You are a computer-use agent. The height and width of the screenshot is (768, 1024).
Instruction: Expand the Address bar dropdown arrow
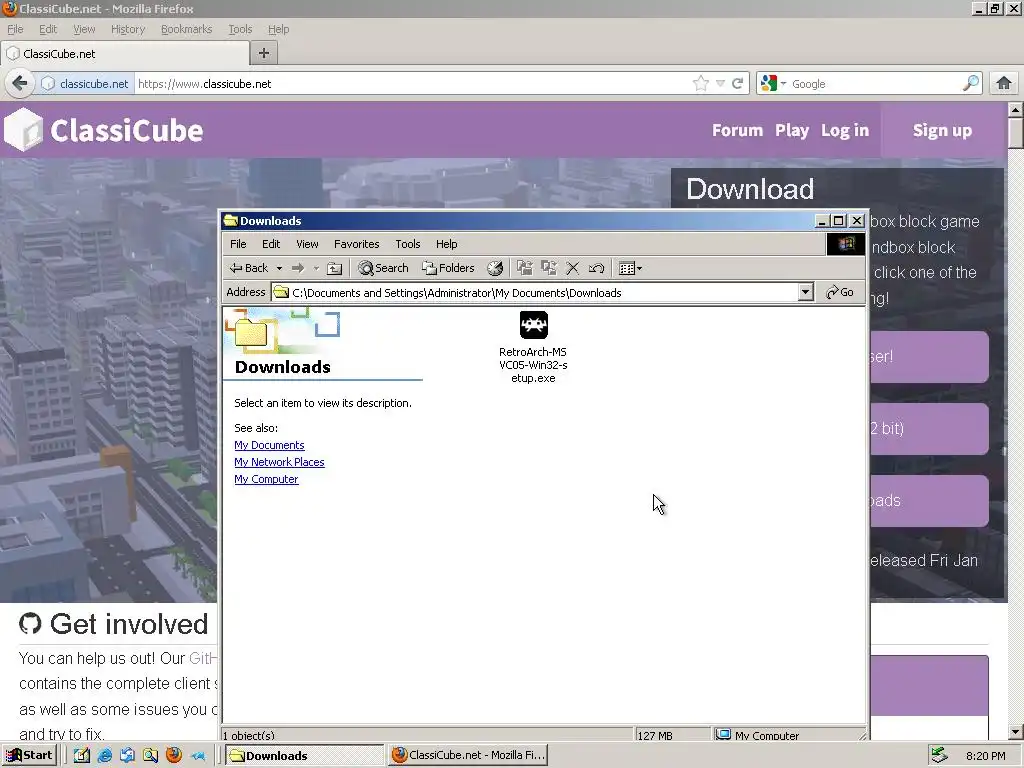click(x=806, y=292)
